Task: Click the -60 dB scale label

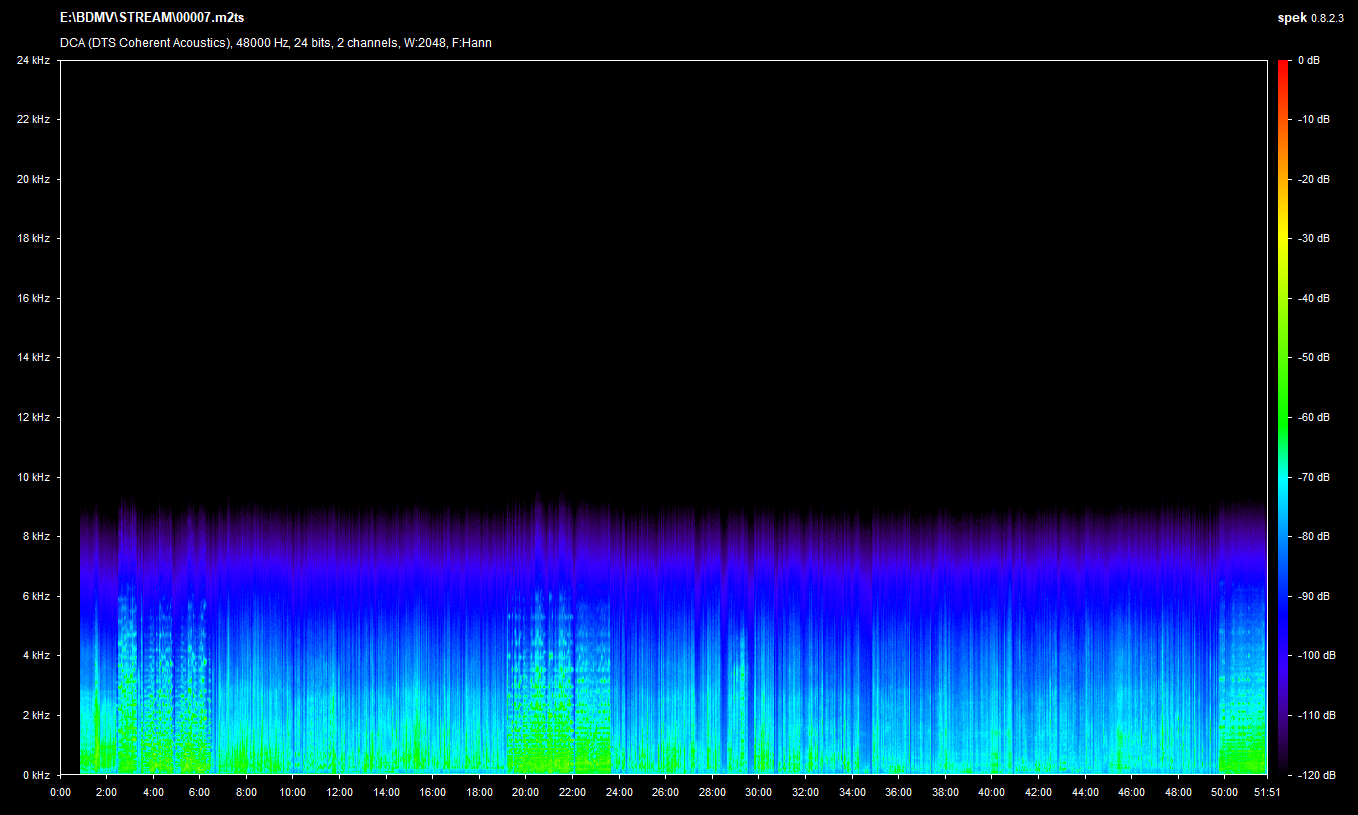Action: click(x=1313, y=418)
